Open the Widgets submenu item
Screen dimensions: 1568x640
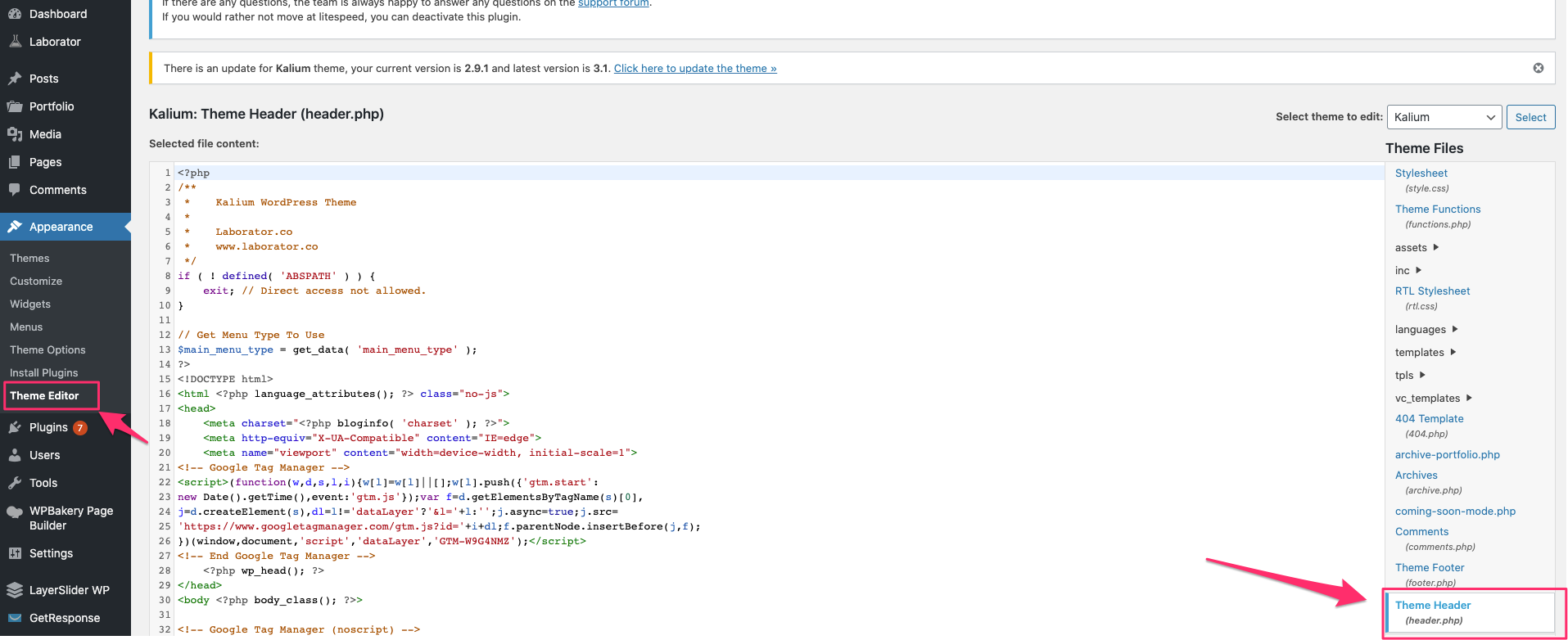click(x=30, y=304)
